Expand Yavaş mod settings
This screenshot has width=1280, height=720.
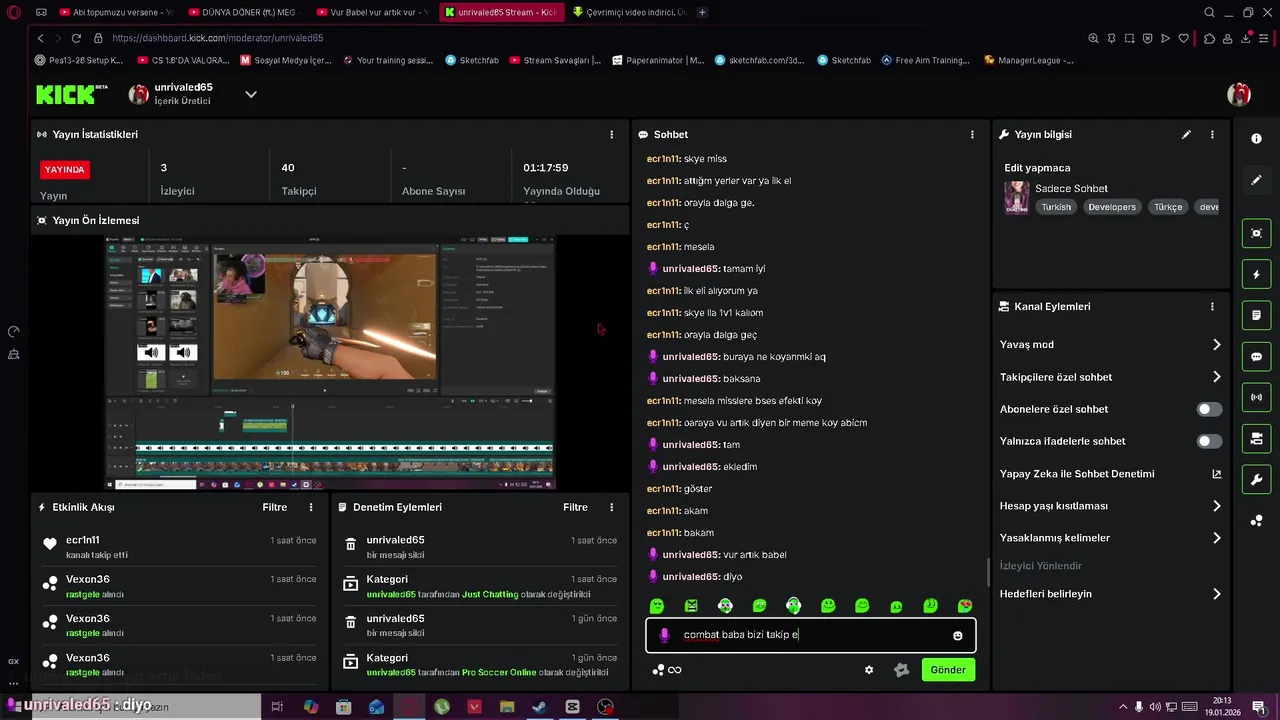click(1217, 345)
